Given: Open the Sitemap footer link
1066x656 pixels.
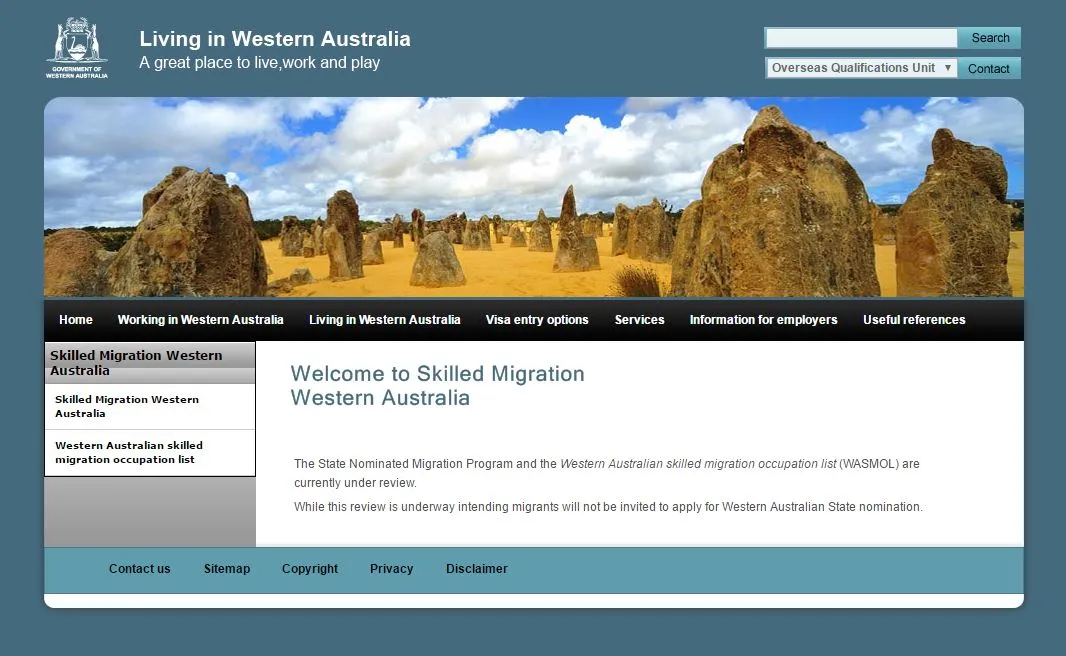Looking at the screenshot, I should [x=227, y=569].
